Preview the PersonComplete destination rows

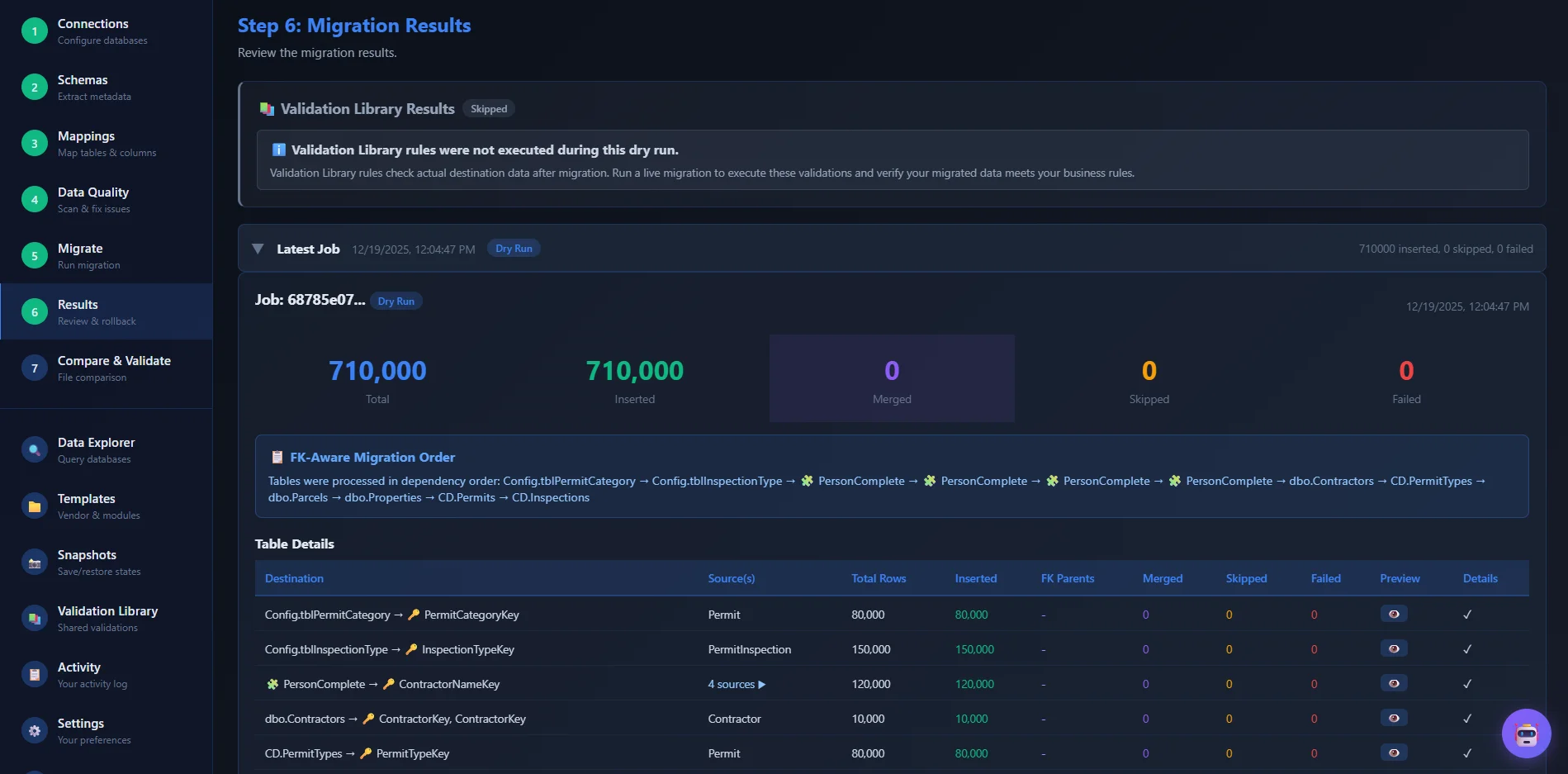point(1394,683)
